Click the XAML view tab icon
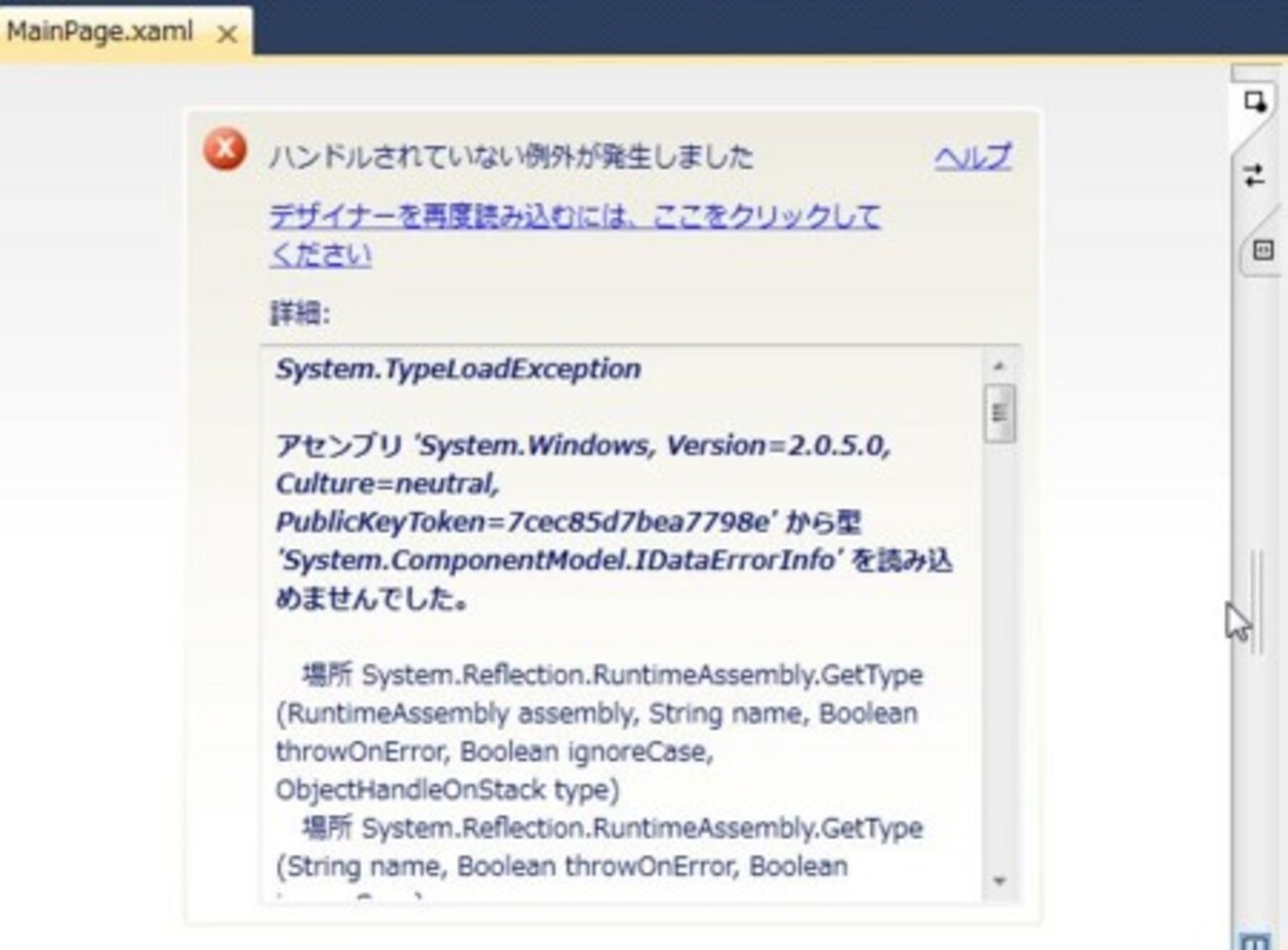 click(1262, 250)
